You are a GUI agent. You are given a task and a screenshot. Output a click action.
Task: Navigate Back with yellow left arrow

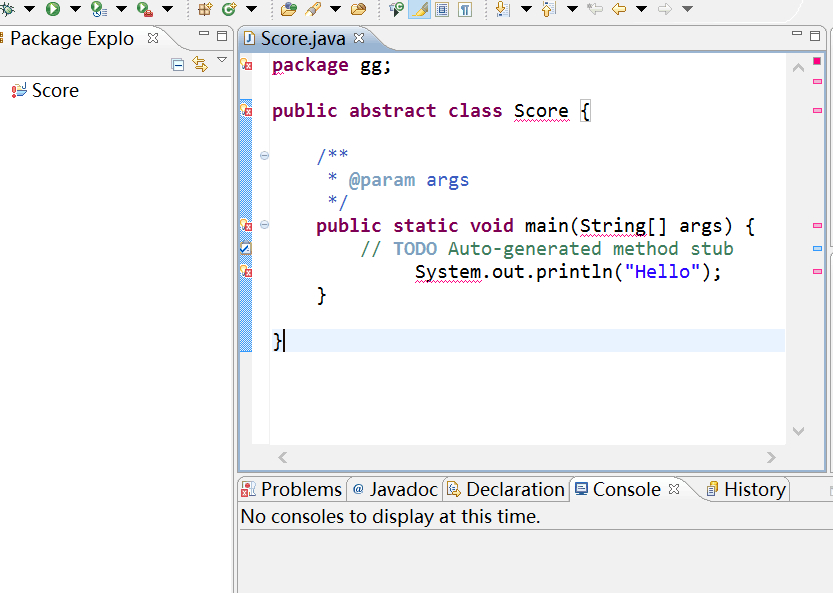pos(619,9)
